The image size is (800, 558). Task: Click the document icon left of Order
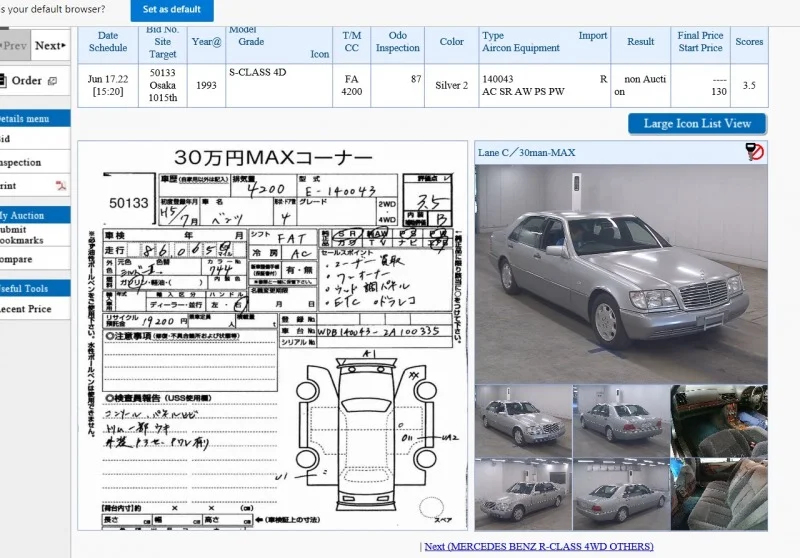(x=4, y=81)
